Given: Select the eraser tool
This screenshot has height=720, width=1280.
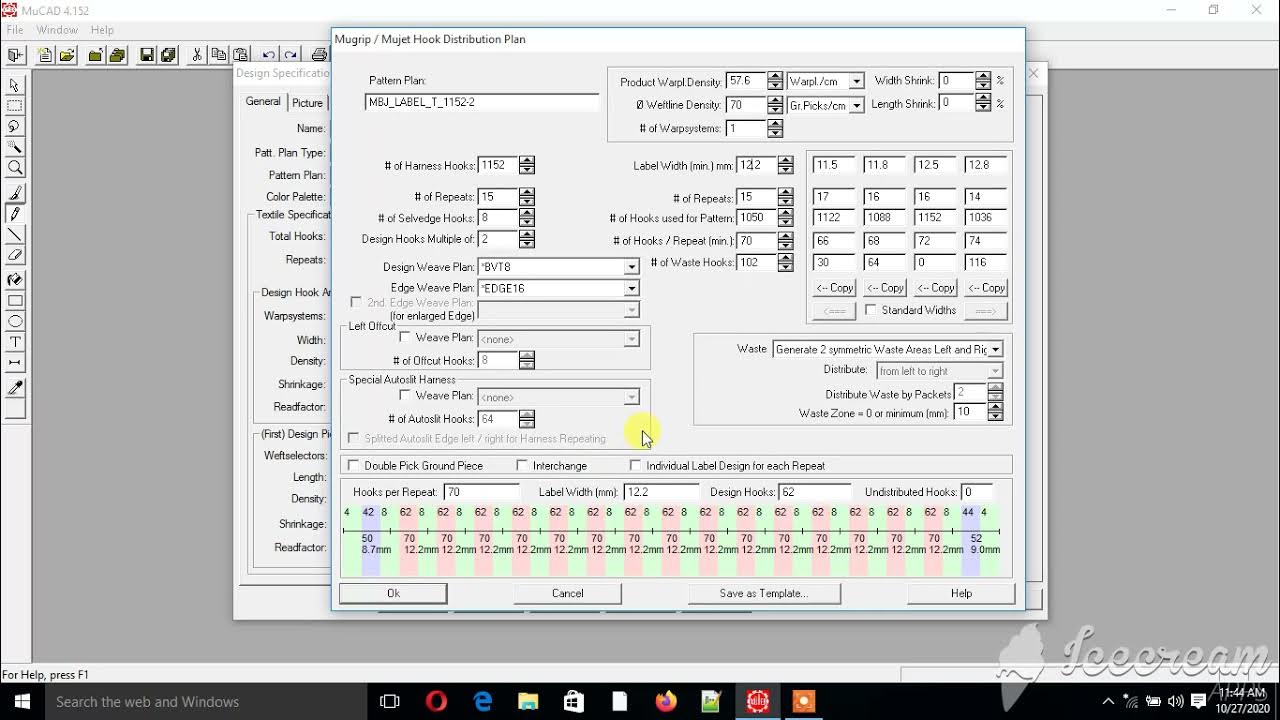Looking at the screenshot, I should click(15, 255).
